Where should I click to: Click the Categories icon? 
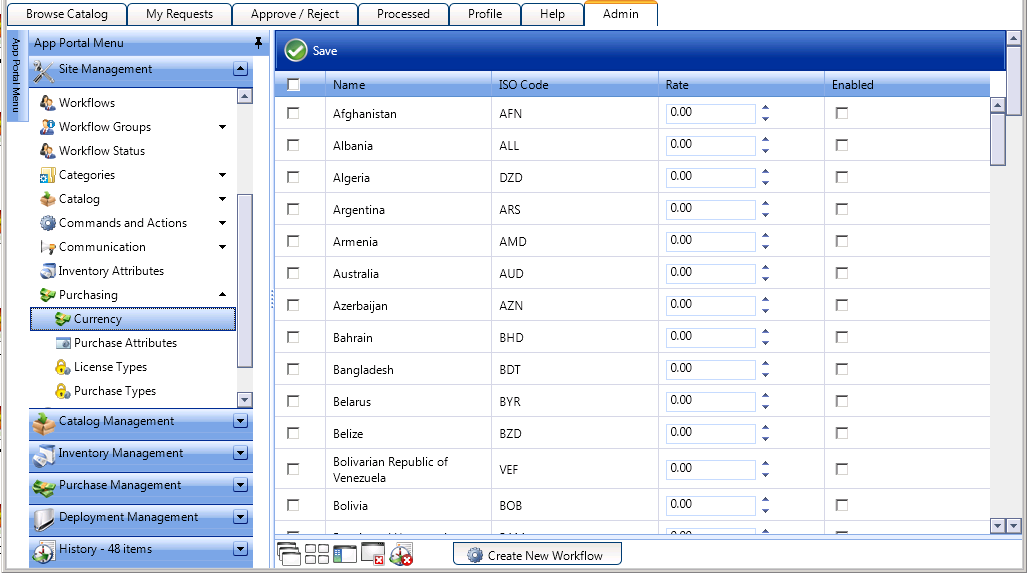click(47, 175)
